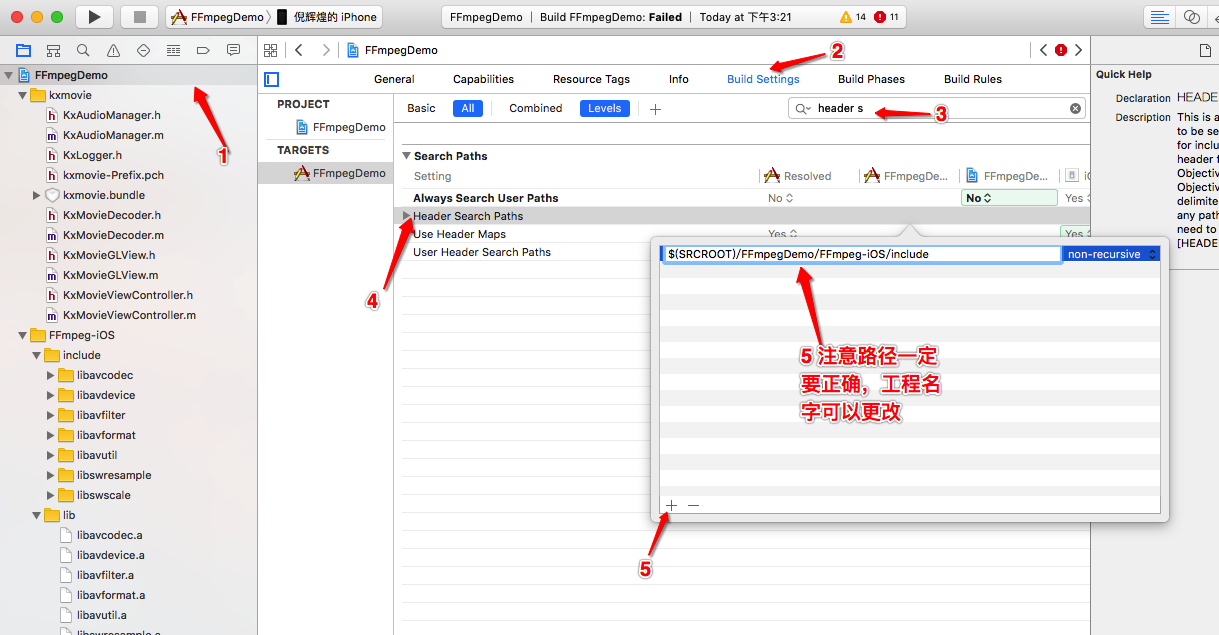1219x635 pixels.
Task: Open the Find navigator magnifier icon
Action: click(83, 50)
